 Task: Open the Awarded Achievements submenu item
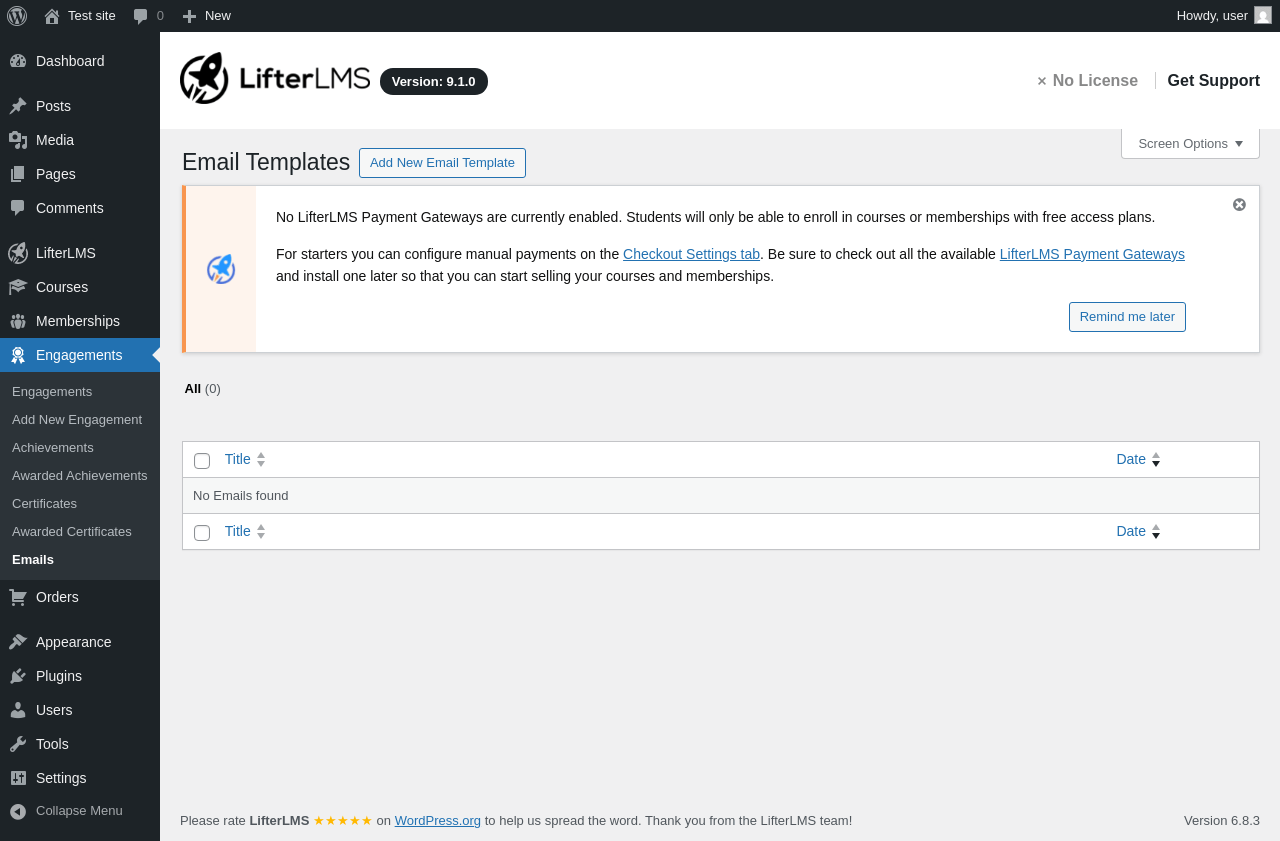coord(80,475)
